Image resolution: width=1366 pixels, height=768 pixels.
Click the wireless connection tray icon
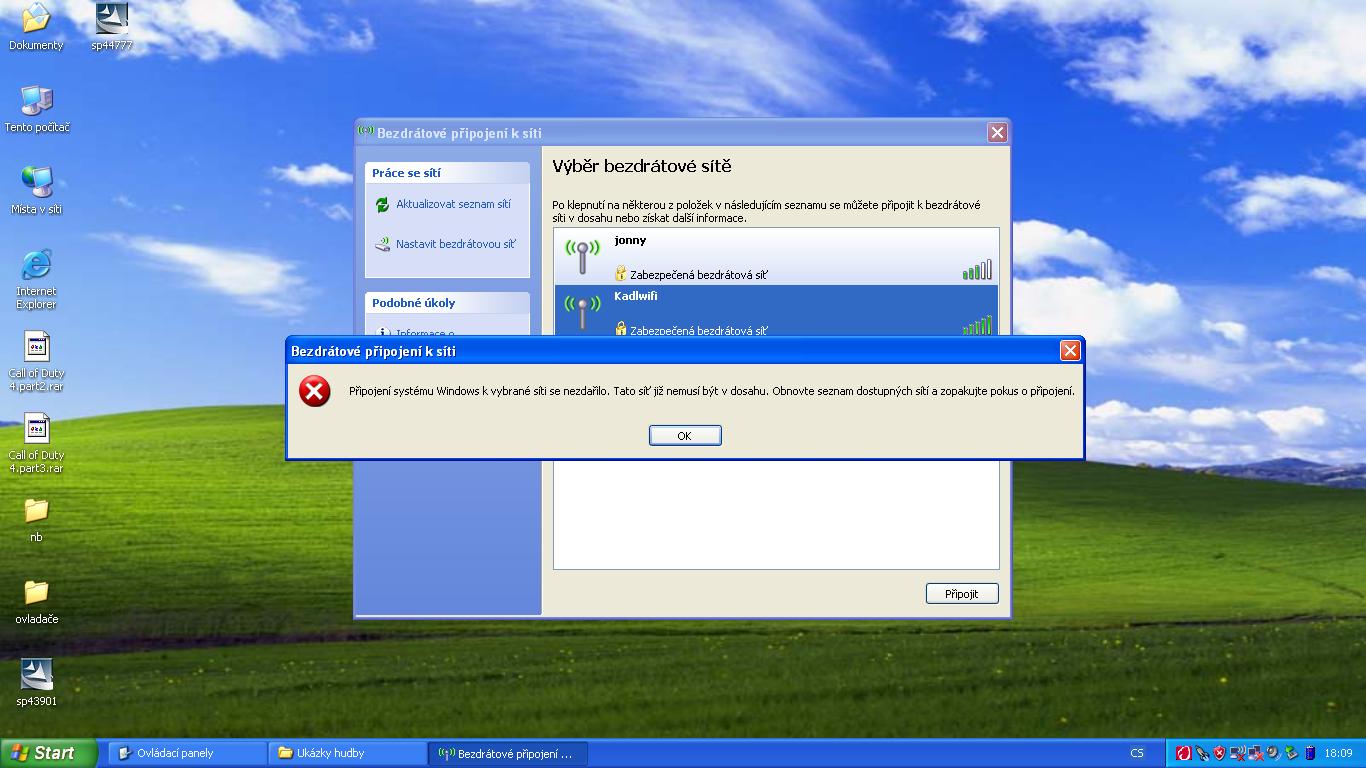1237,753
